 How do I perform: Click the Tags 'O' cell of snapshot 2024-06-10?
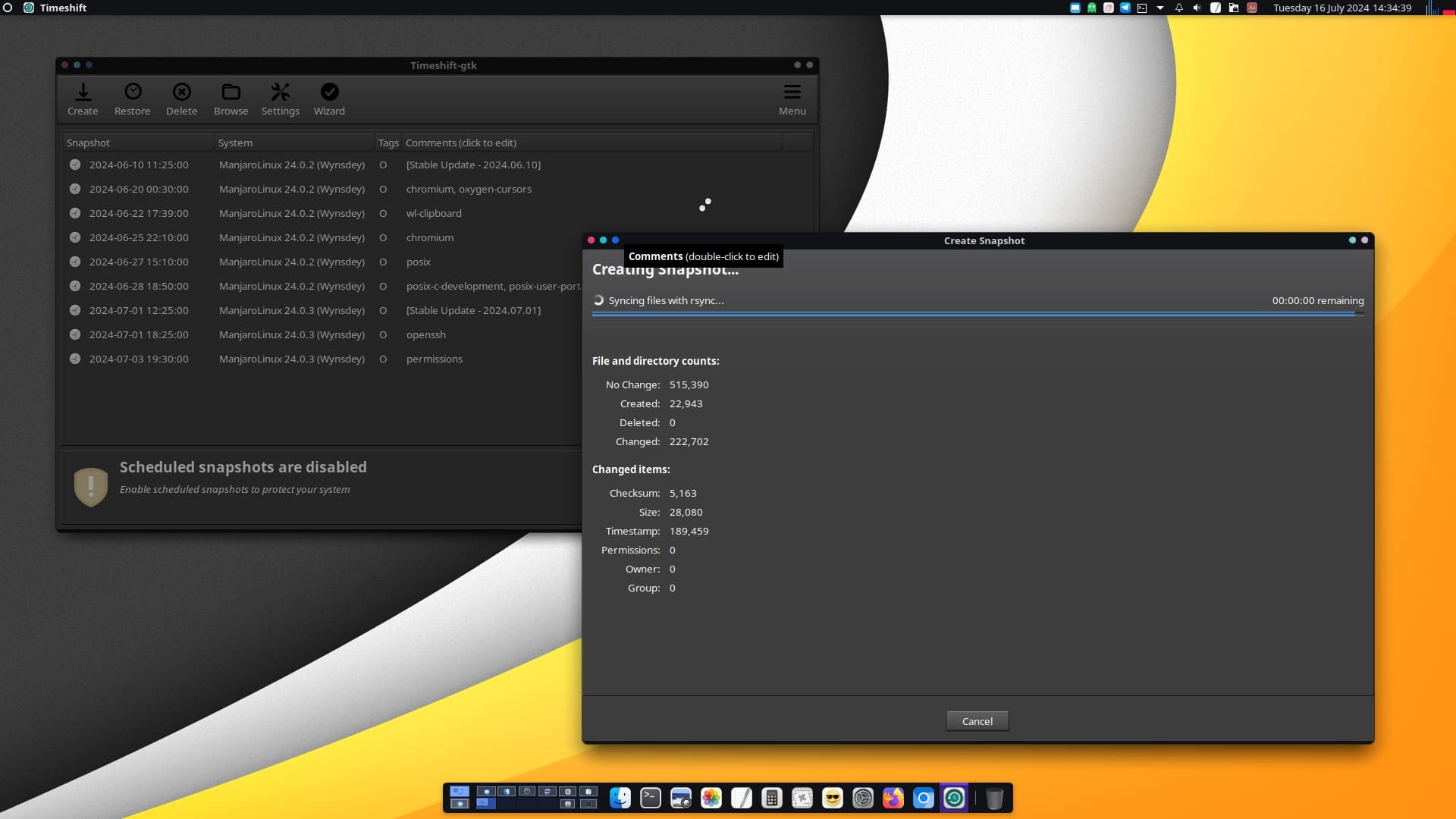(383, 165)
